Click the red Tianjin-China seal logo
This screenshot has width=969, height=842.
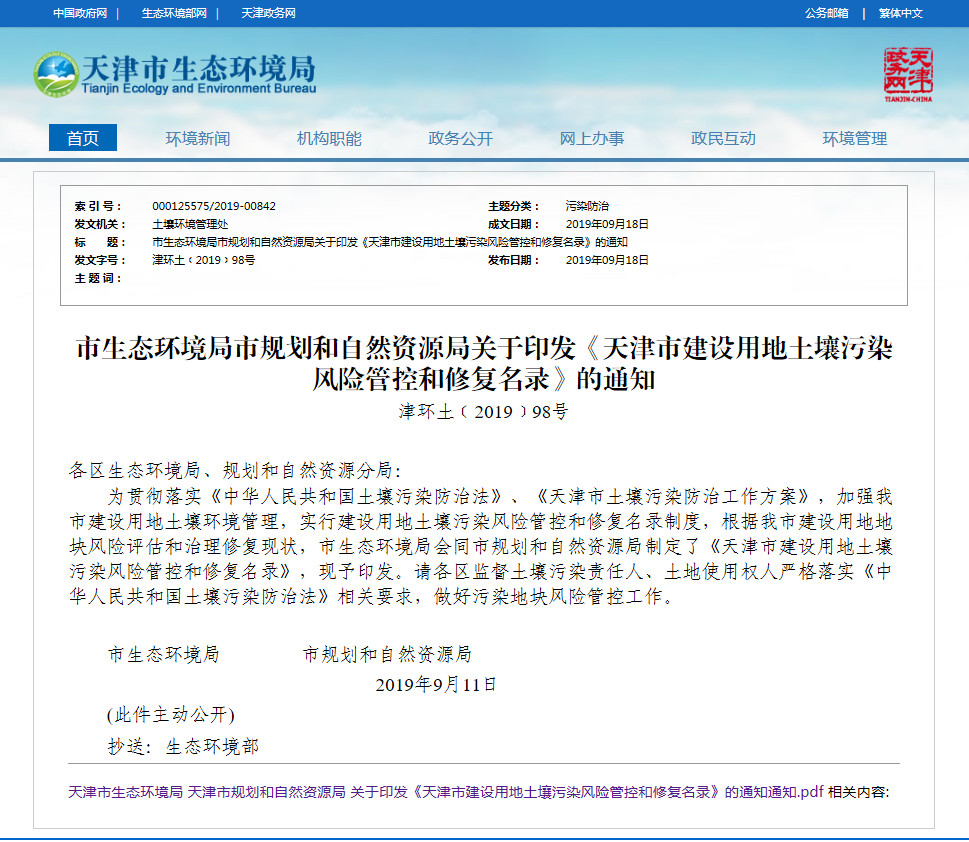tap(908, 74)
